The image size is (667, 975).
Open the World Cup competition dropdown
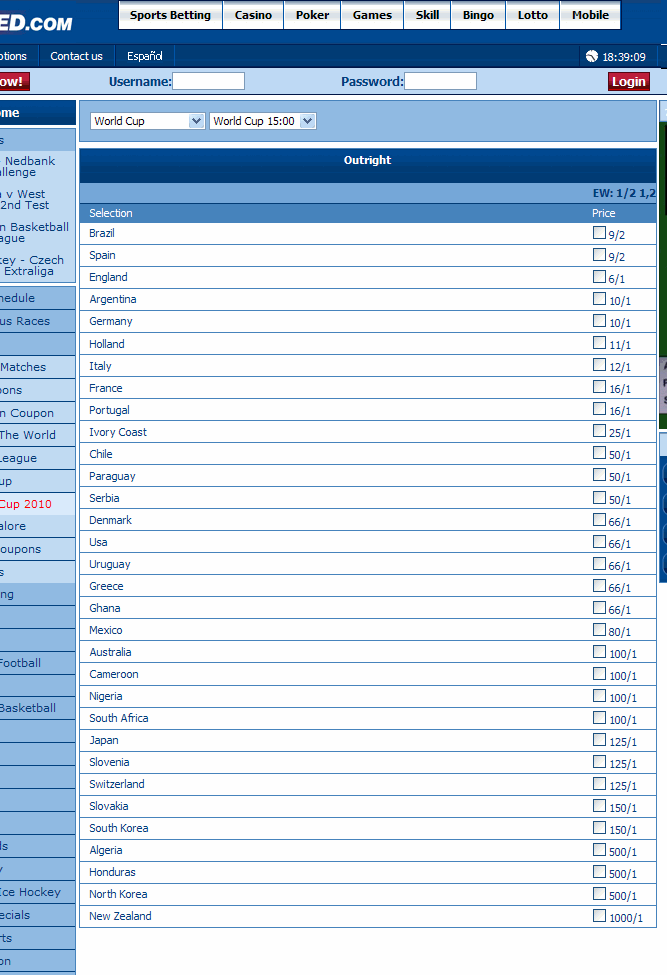[147, 121]
